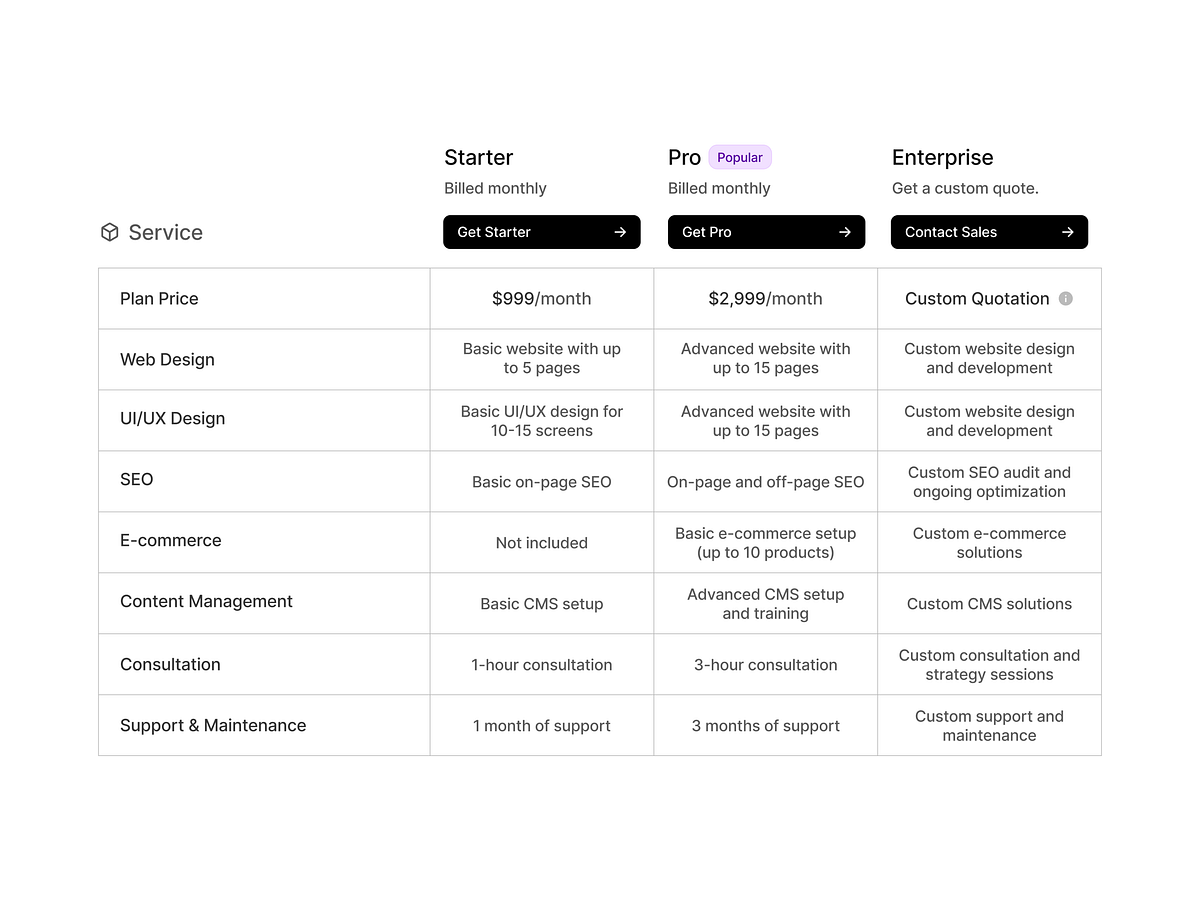Select the Starter plan heading

tap(479, 157)
